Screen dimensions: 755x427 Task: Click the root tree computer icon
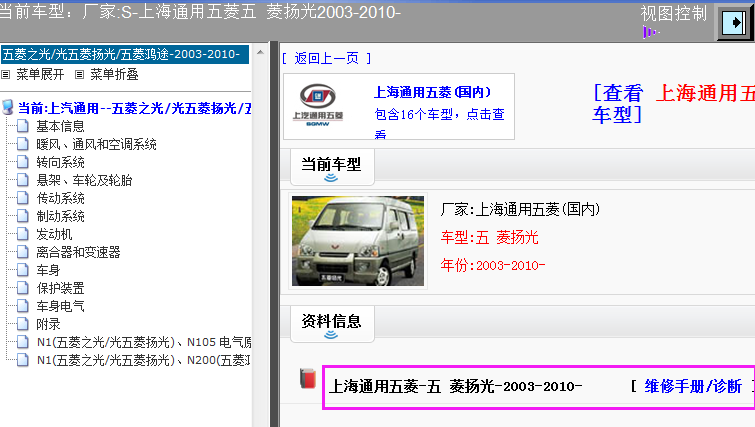8,108
